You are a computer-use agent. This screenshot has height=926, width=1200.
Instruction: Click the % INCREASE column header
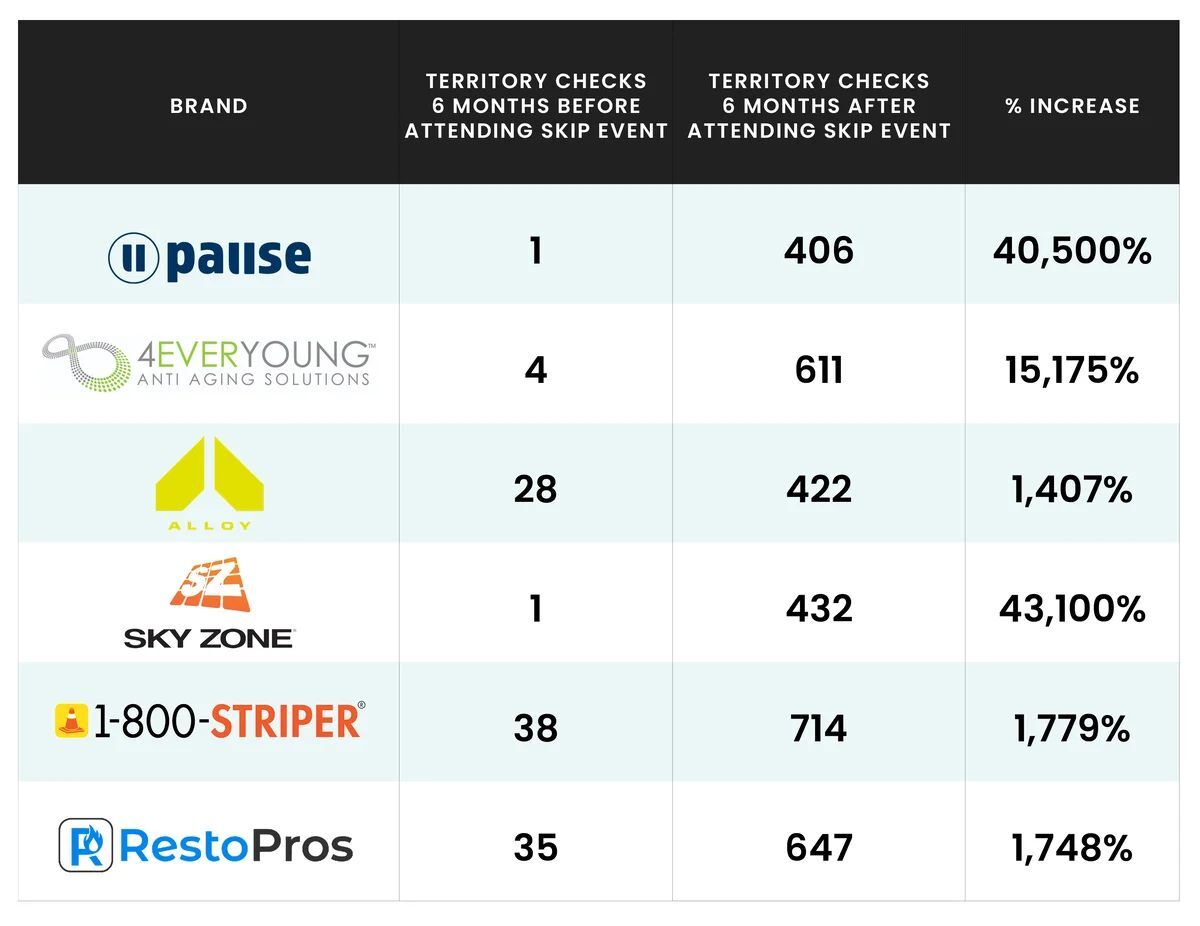tap(1072, 106)
